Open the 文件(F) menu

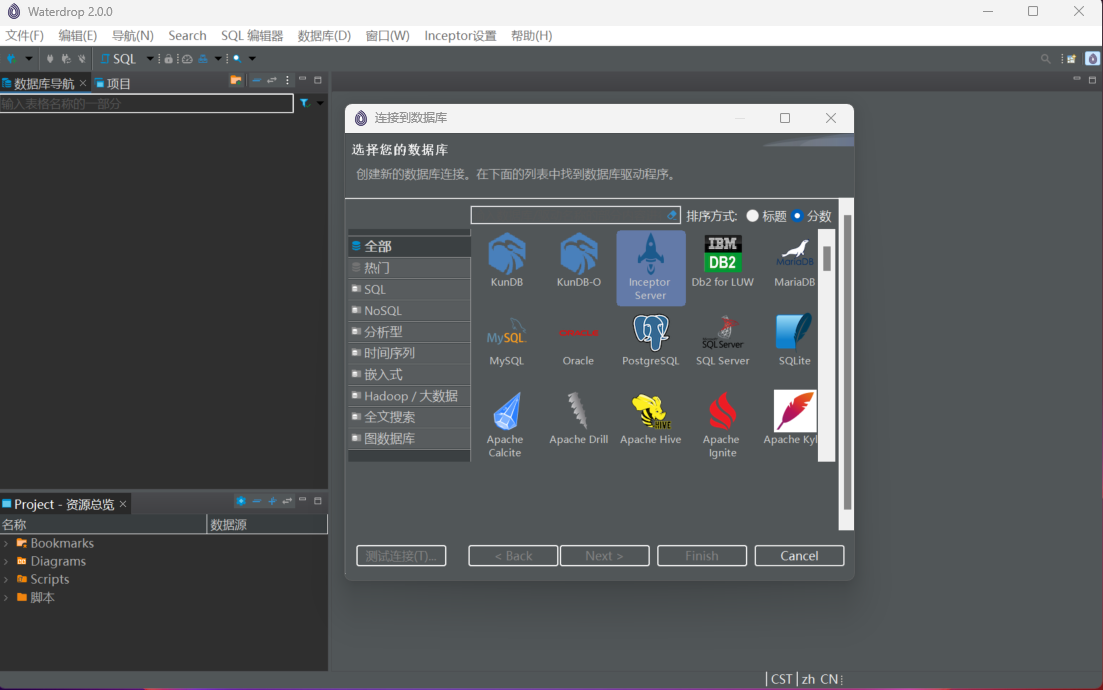point(25,36)
